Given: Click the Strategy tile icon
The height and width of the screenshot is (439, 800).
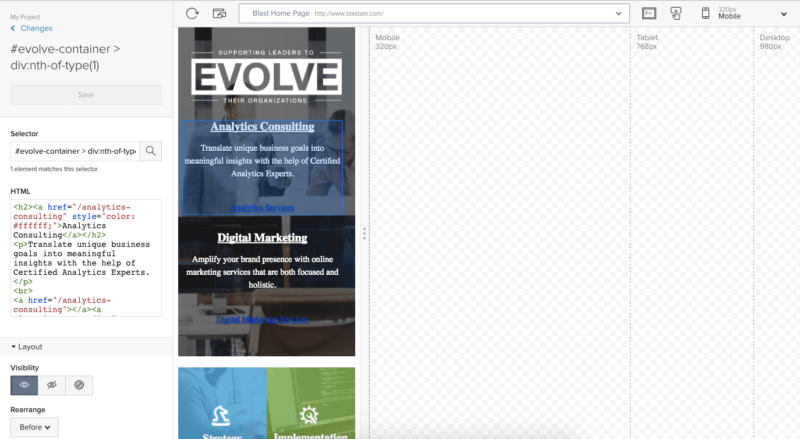Looking at the screenshot, I should pyautogui.click(x=221, y=416).
